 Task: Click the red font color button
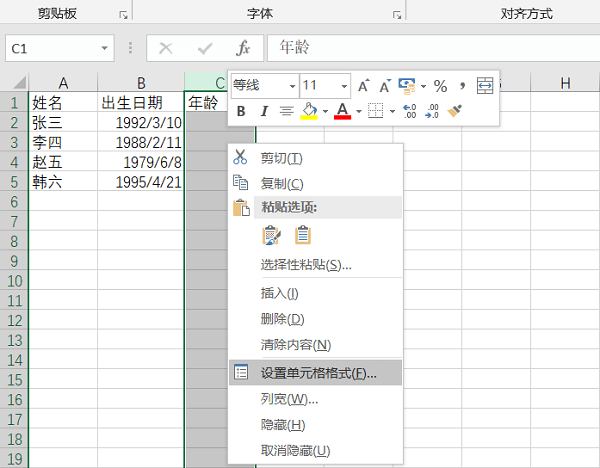tap(342, 111)
